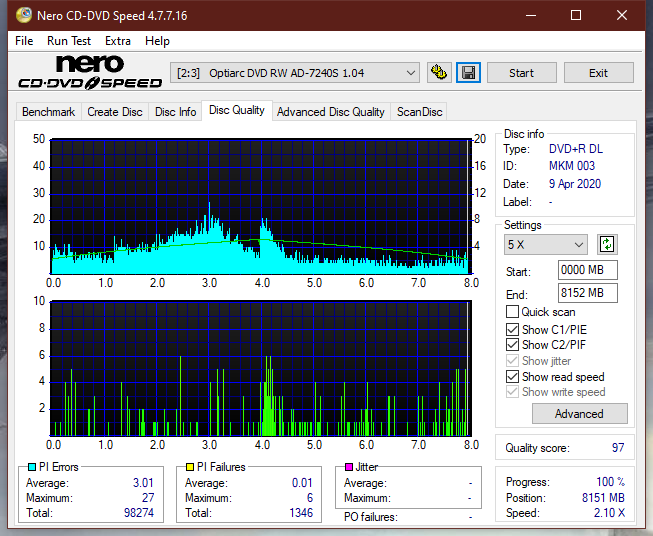Uncheck Show read speed option

(513, 377)
